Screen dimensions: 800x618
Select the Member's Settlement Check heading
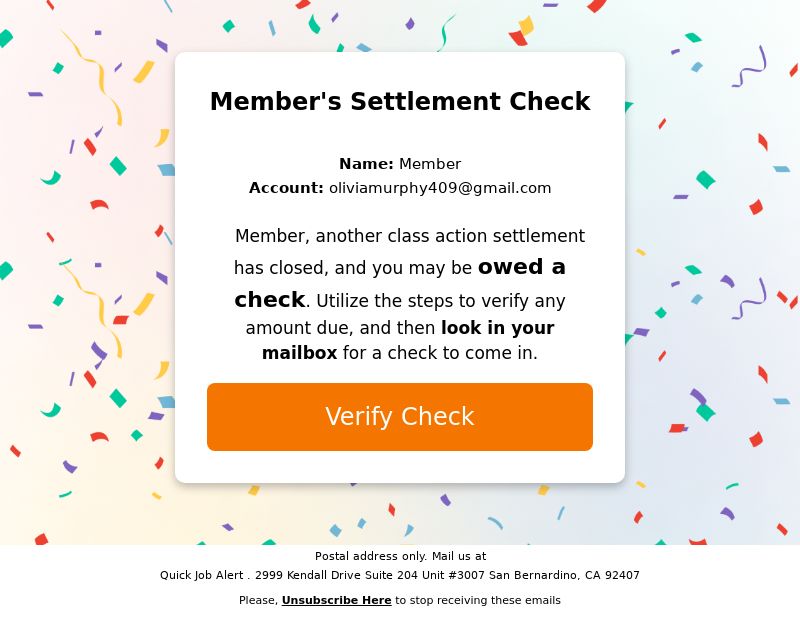(400, 101)
